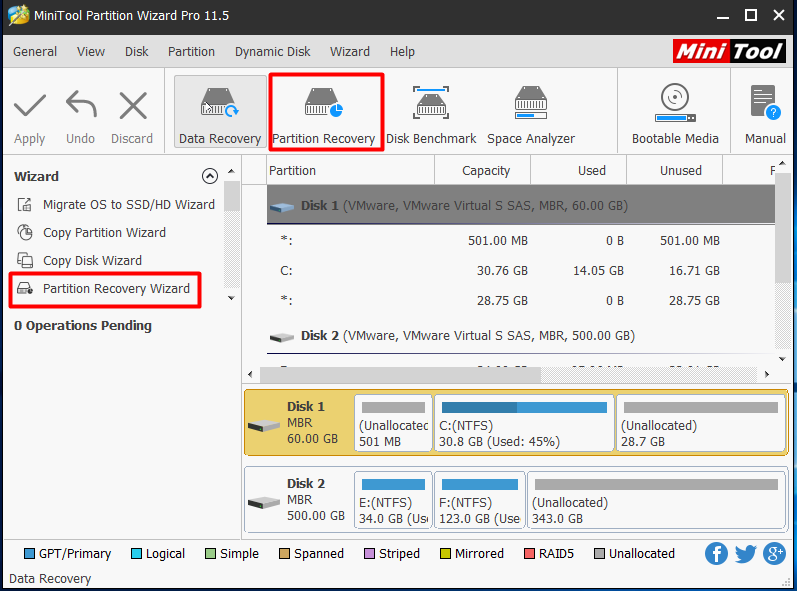Select Unallocated 343.0 GB block on Disk 2

click(656, 501)
